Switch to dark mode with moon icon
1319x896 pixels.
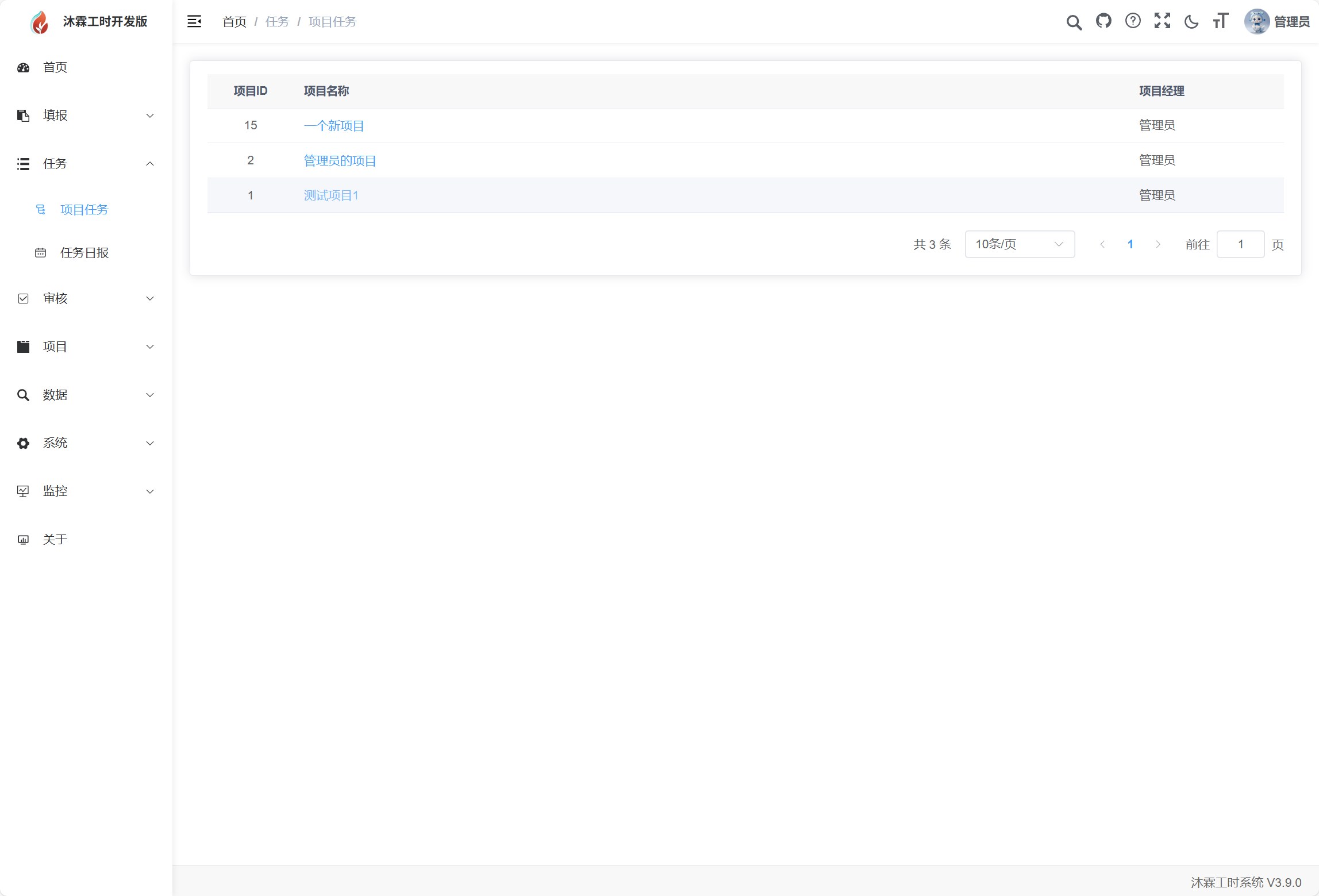pyautogui.click(x=1191, y=21)
